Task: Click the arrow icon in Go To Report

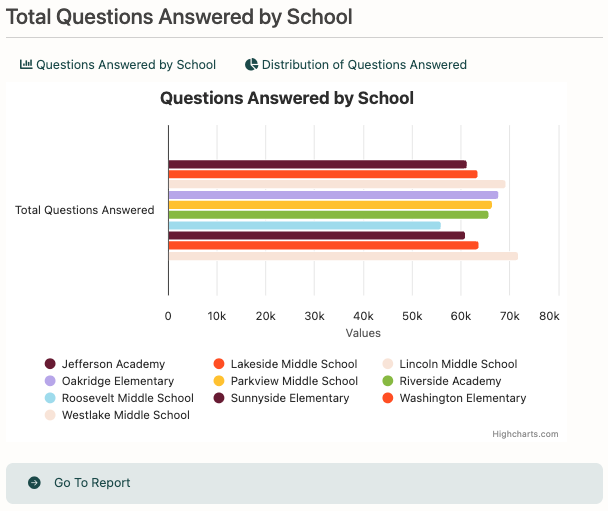Action: (34, 483)
